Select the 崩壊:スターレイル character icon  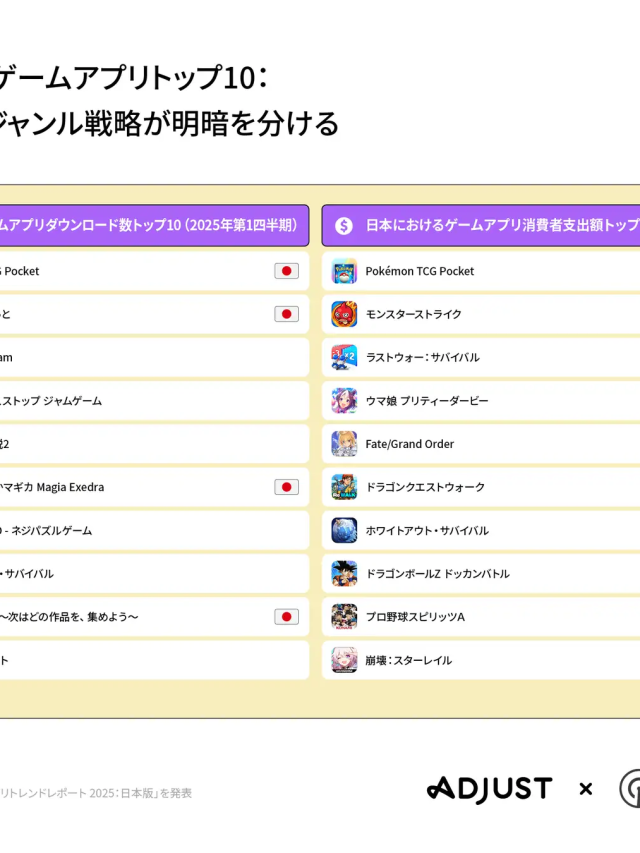[344, 660]
